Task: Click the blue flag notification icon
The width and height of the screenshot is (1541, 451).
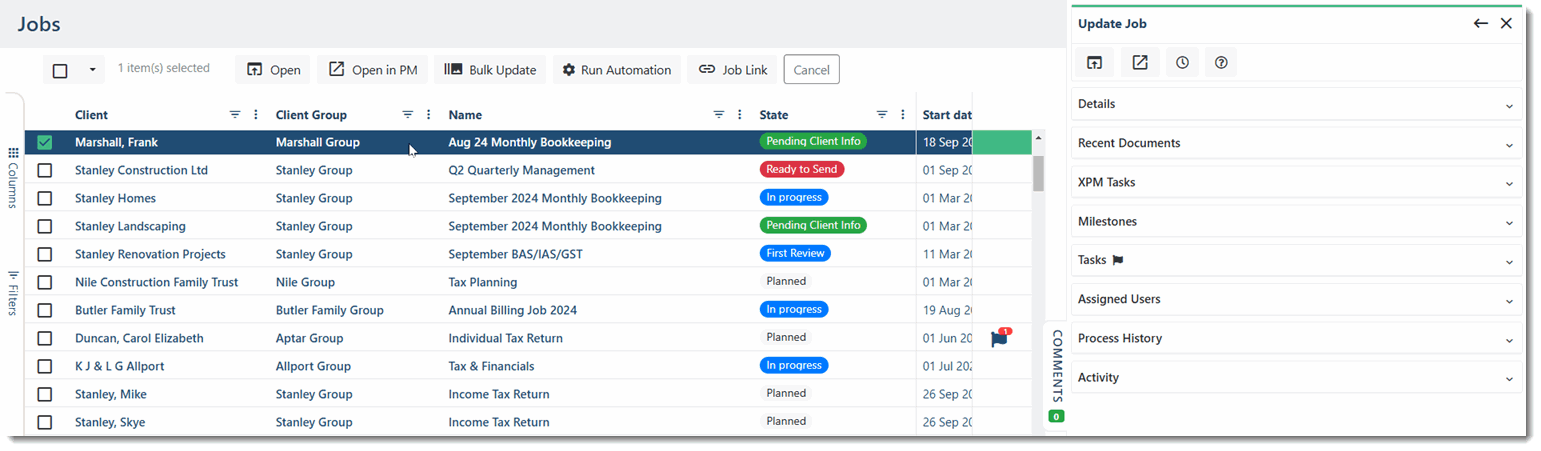Action: [x=1000, y=338]
